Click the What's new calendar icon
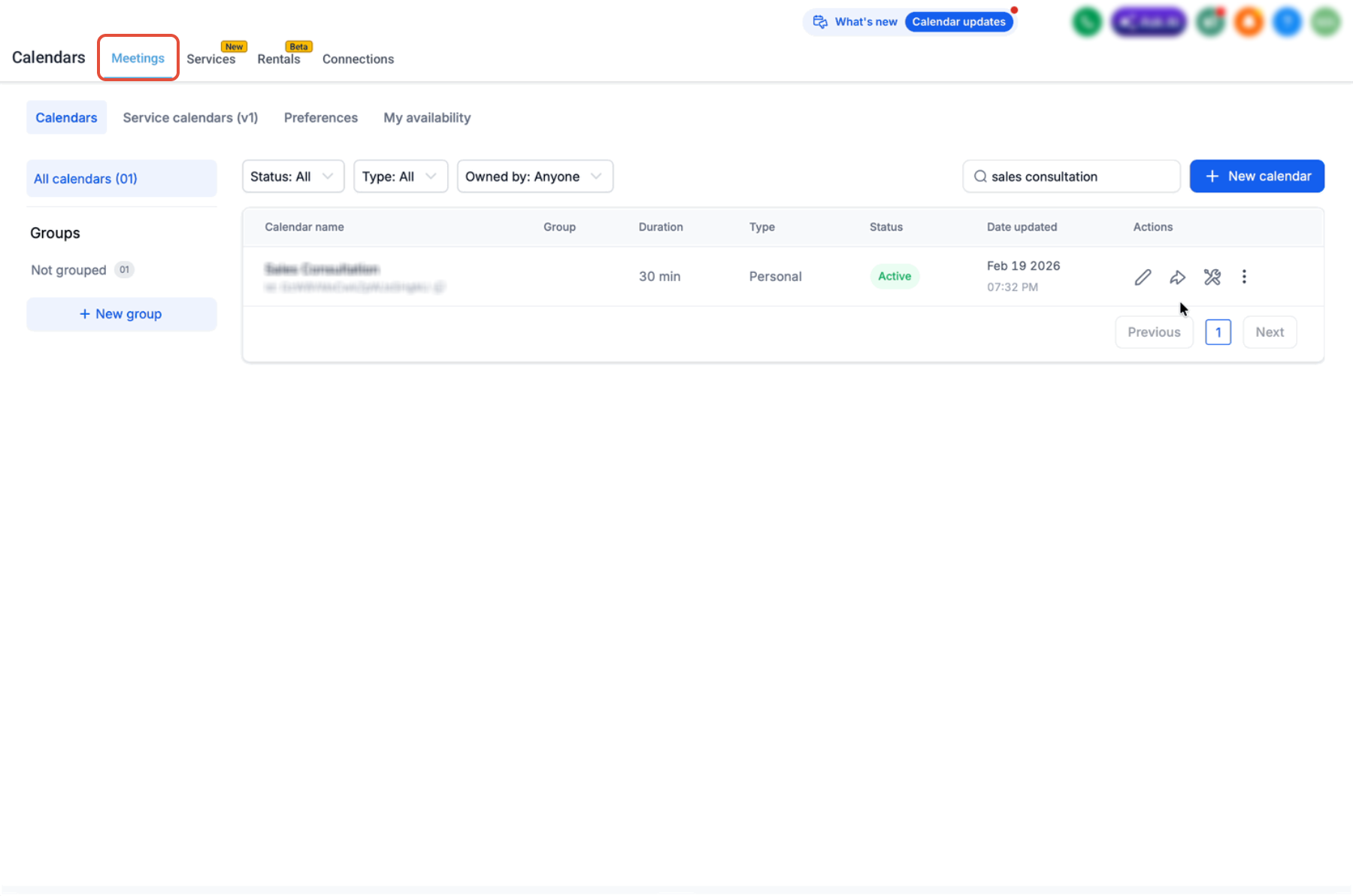Image resolution: width=1353 pixels, height=896 pixels. tap(820, 22)
